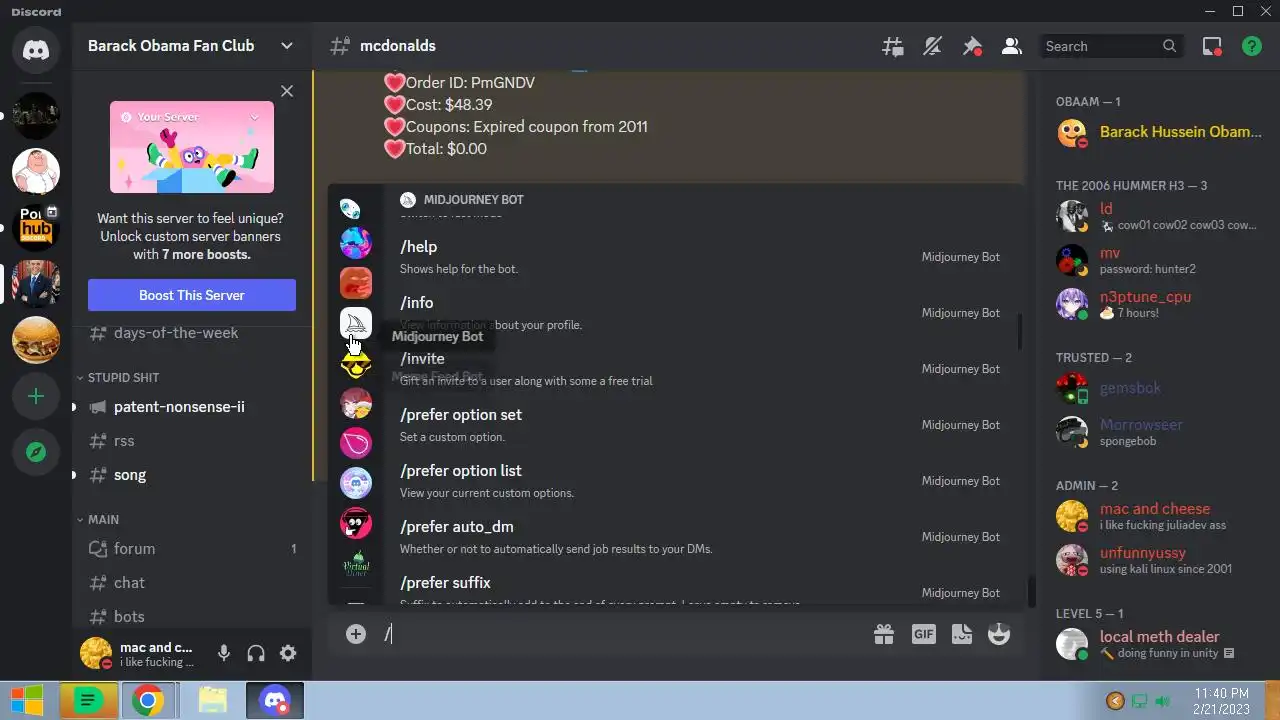
Task: Open the sticker picker
Action: (x=962, y=634)
